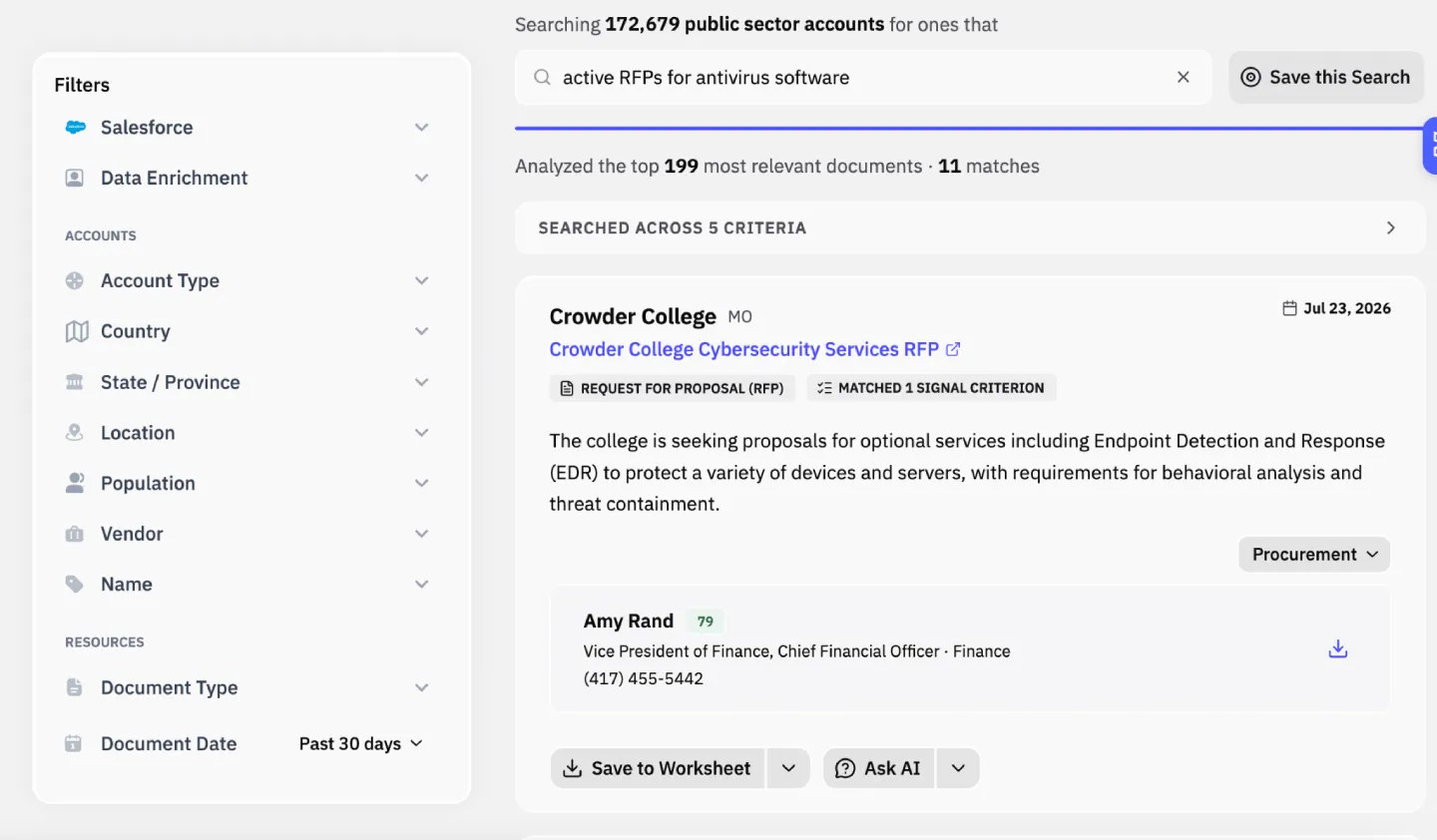The image size is (1437, 840).
Task: Click the Jul 23, 2026 date
Action: 1347,308
